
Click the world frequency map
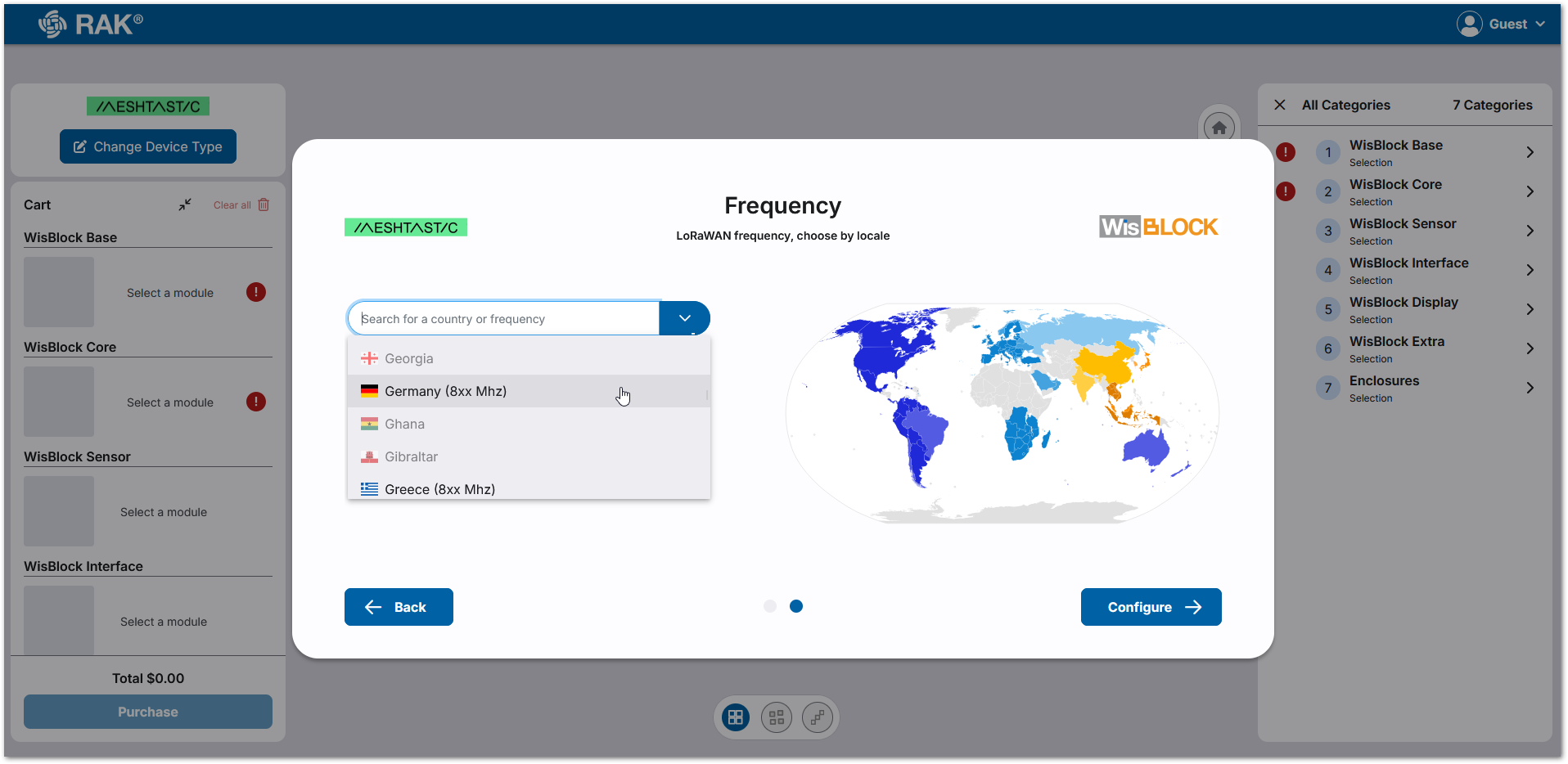tap(1002, 413)
